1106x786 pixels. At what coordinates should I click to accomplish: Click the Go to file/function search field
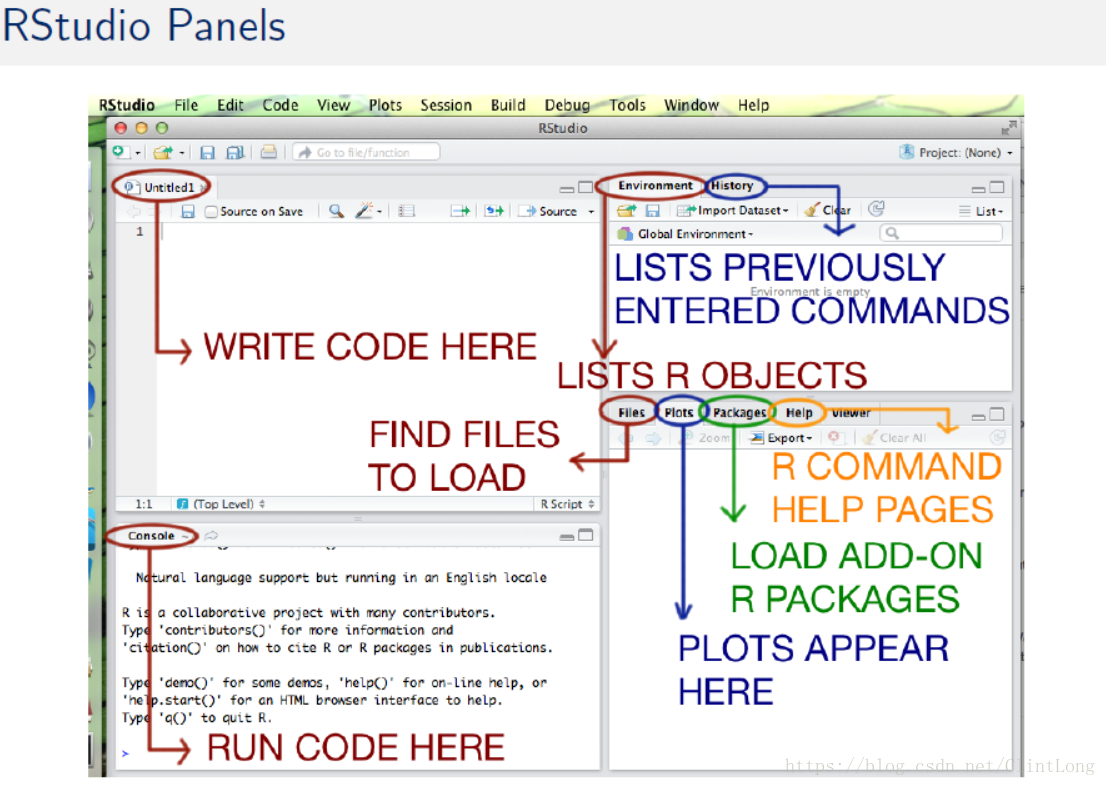(x=366, y=152)
